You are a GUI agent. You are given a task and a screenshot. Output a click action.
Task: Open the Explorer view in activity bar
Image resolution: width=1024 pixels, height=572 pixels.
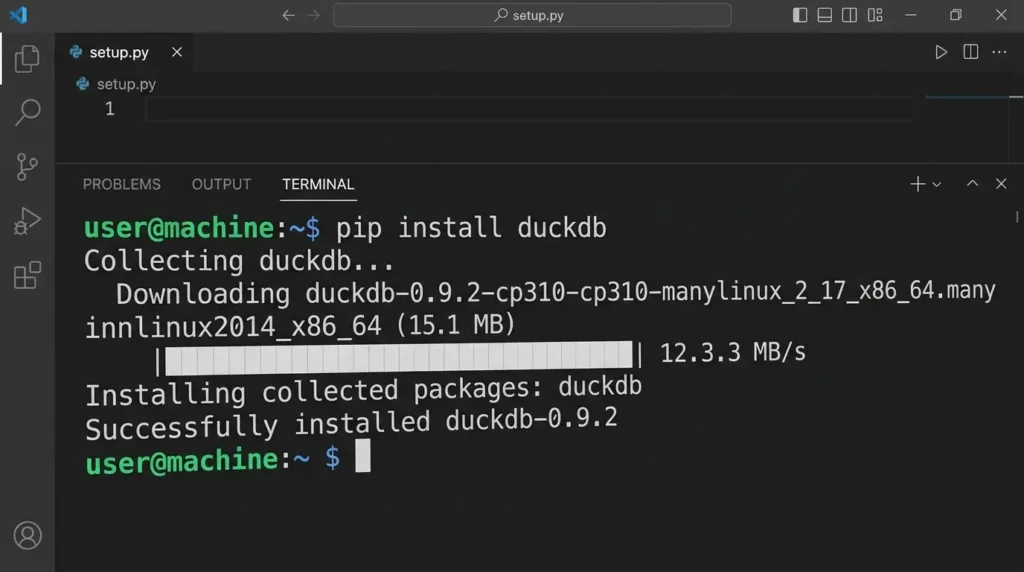27,59
